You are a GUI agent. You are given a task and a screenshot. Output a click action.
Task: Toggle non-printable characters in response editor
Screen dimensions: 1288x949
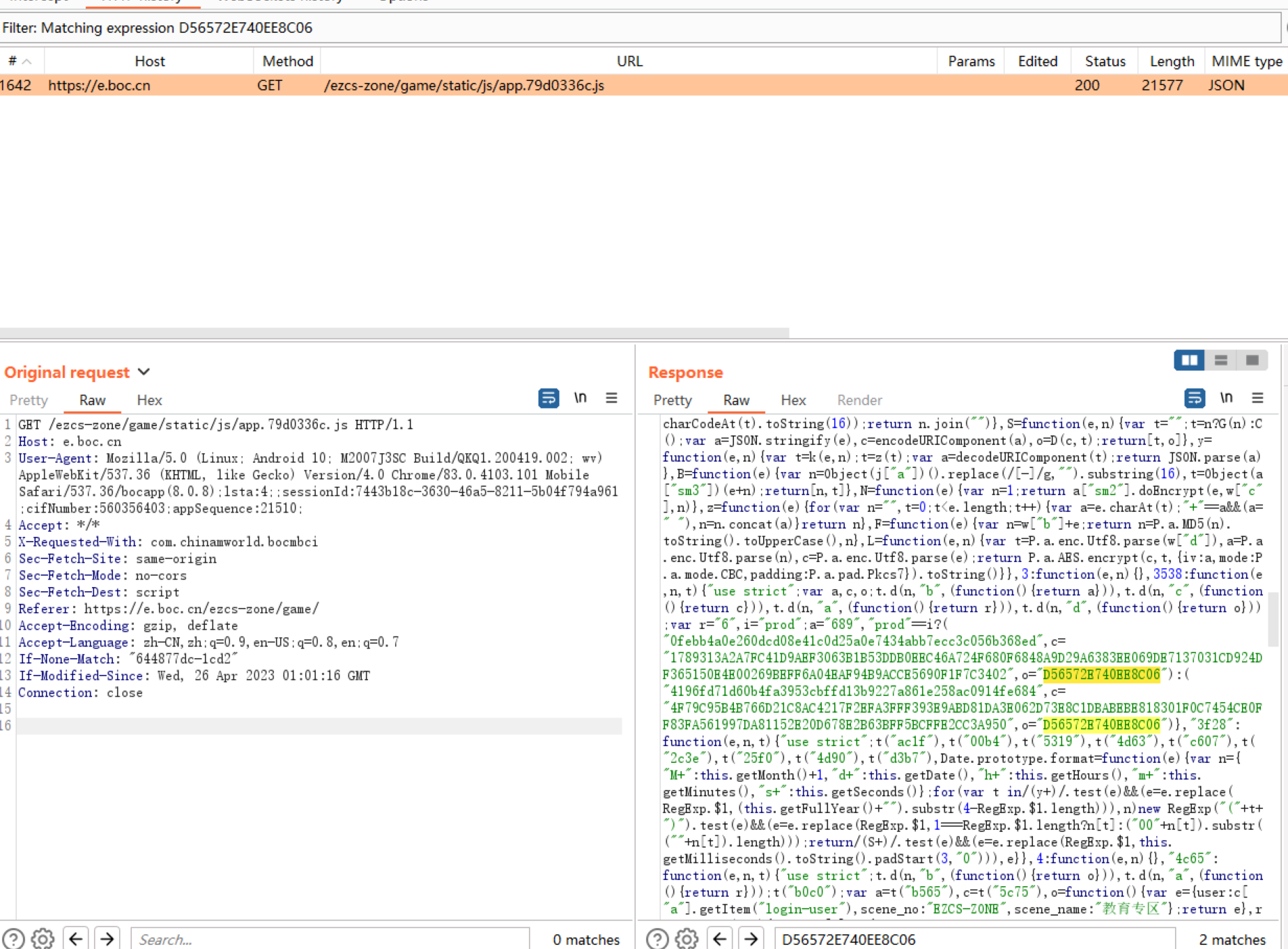[1226, 398]
